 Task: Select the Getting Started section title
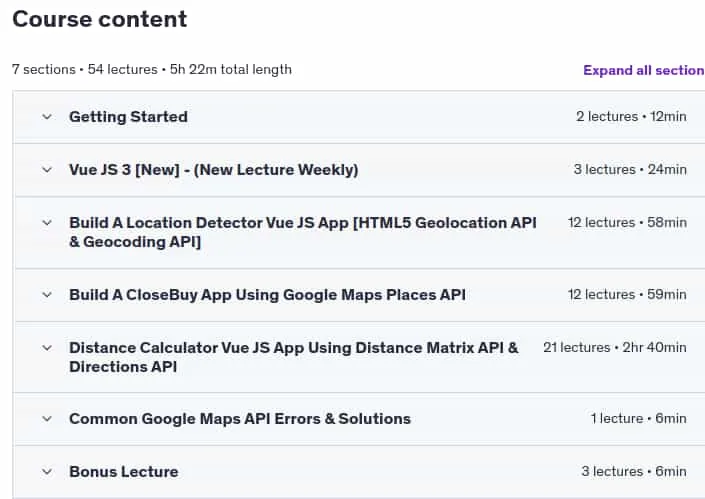click(x=128, y=117)
